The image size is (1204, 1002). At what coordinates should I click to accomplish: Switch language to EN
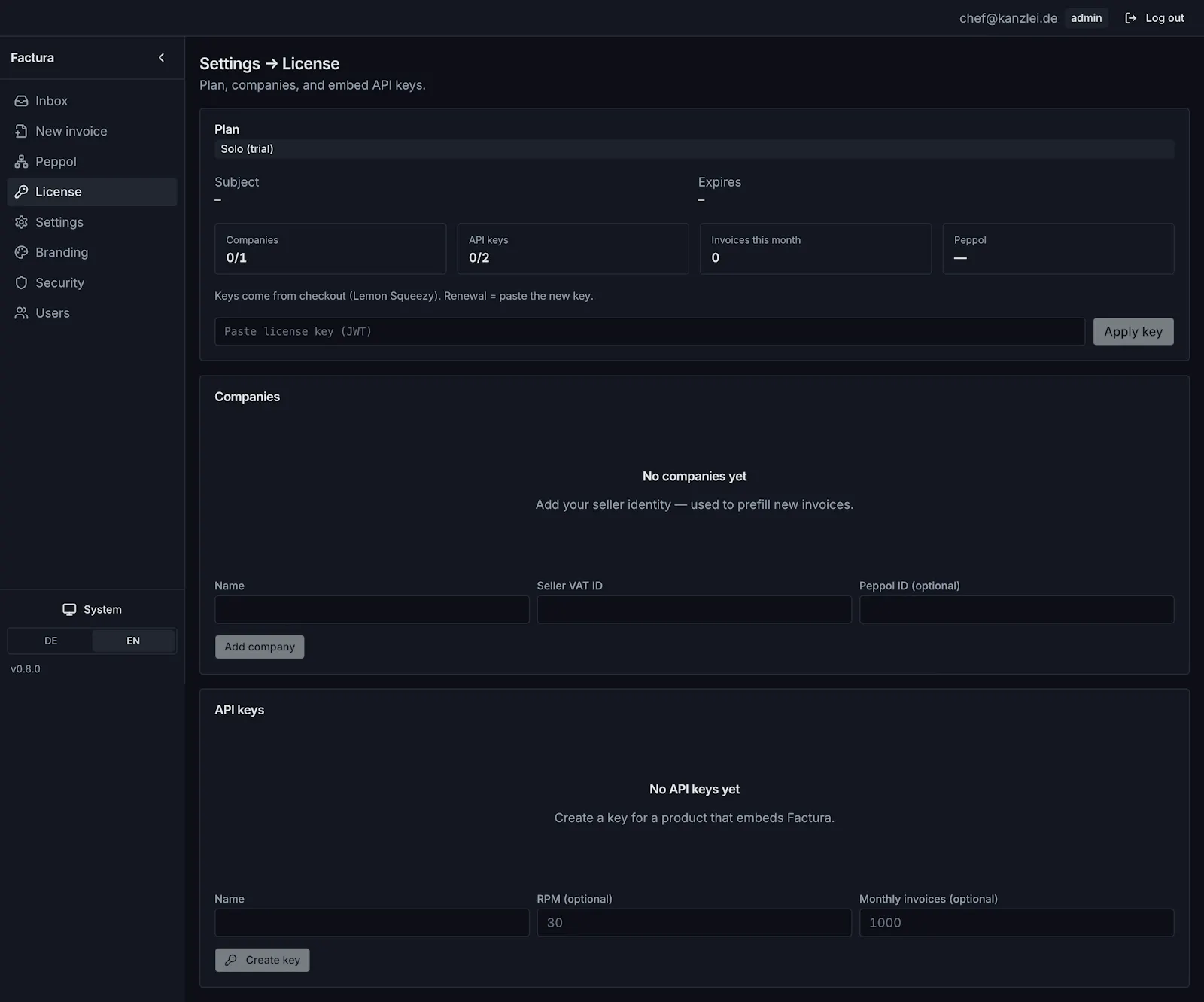(133, 641)
